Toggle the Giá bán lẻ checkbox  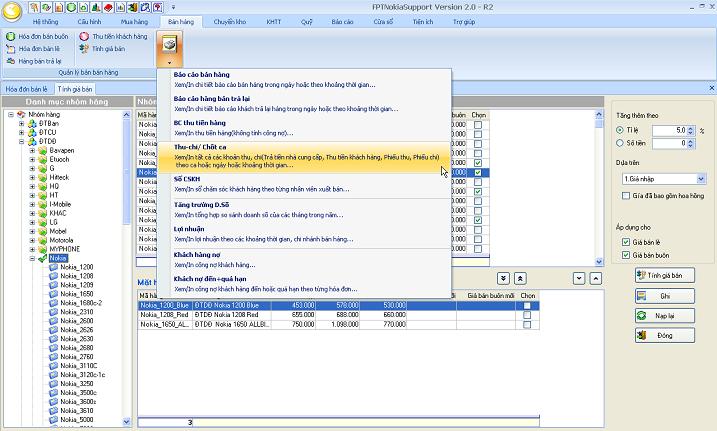pos(626,242)
